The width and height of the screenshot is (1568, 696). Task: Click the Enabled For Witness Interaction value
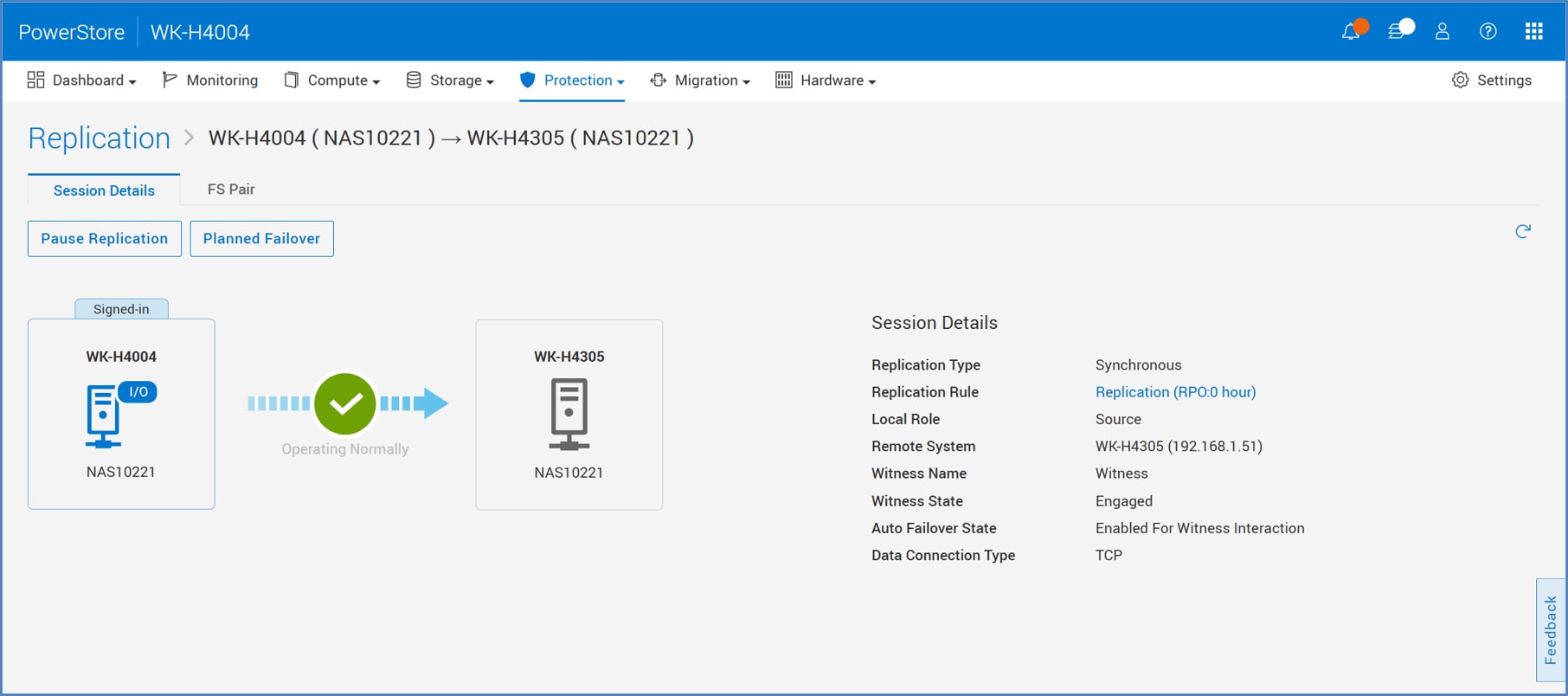point(1200,528)
